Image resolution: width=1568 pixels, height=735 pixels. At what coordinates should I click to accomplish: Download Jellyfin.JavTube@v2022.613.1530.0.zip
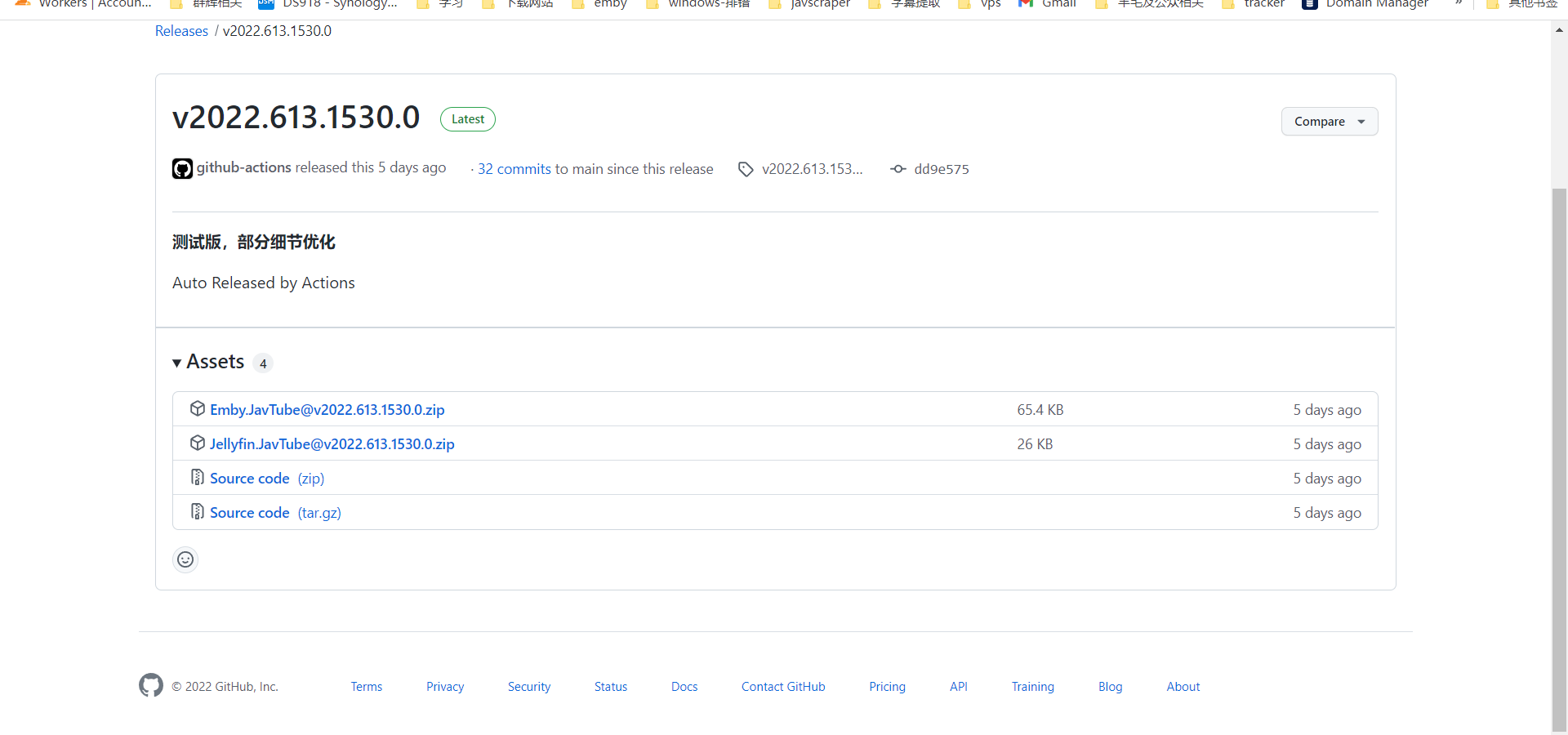[x=332, y=444]
